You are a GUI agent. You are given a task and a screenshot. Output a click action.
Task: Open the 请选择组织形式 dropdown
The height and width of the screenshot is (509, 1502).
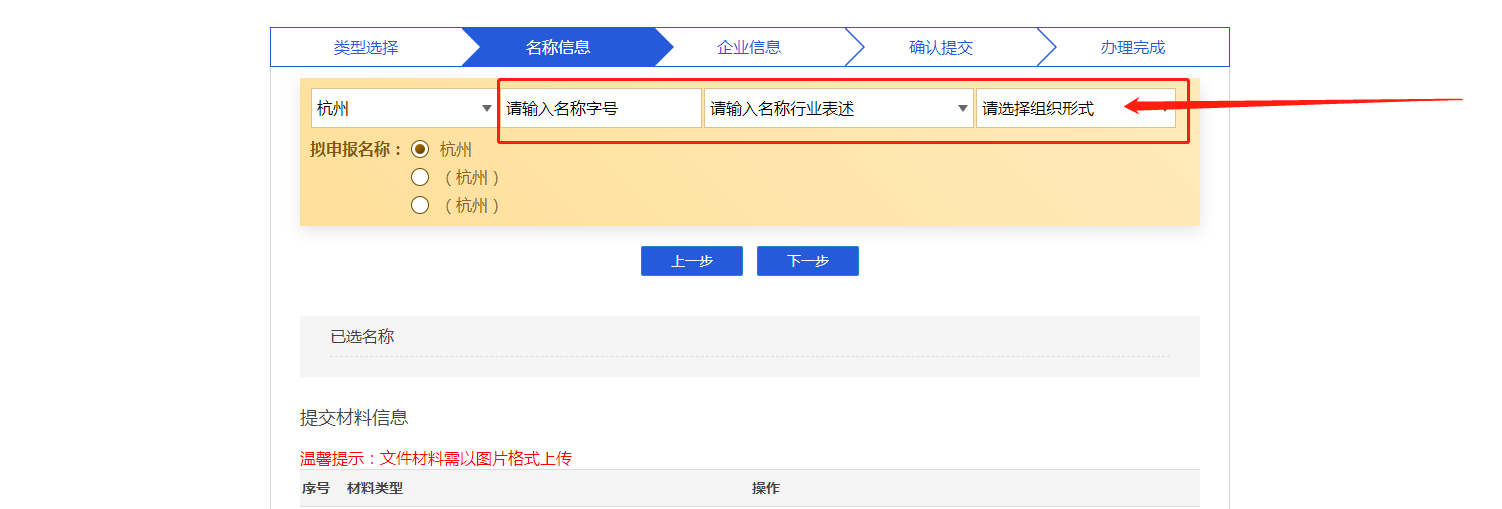pyautogui.click(x=1075, y=109)
